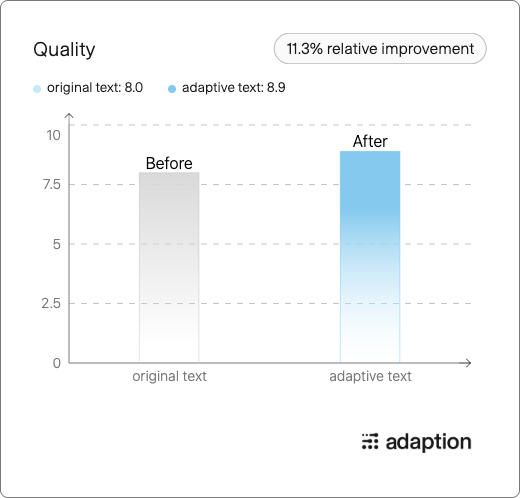Click the adaption logo icon
Screen dimensions: 520x498
pos(370,441)
